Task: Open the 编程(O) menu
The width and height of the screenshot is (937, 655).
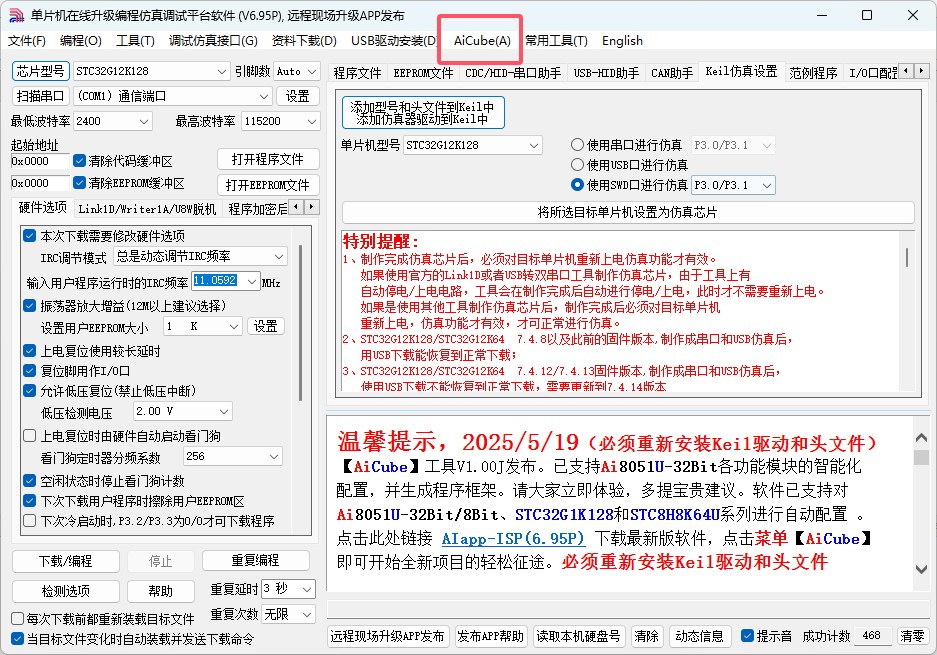Action: 81,41
